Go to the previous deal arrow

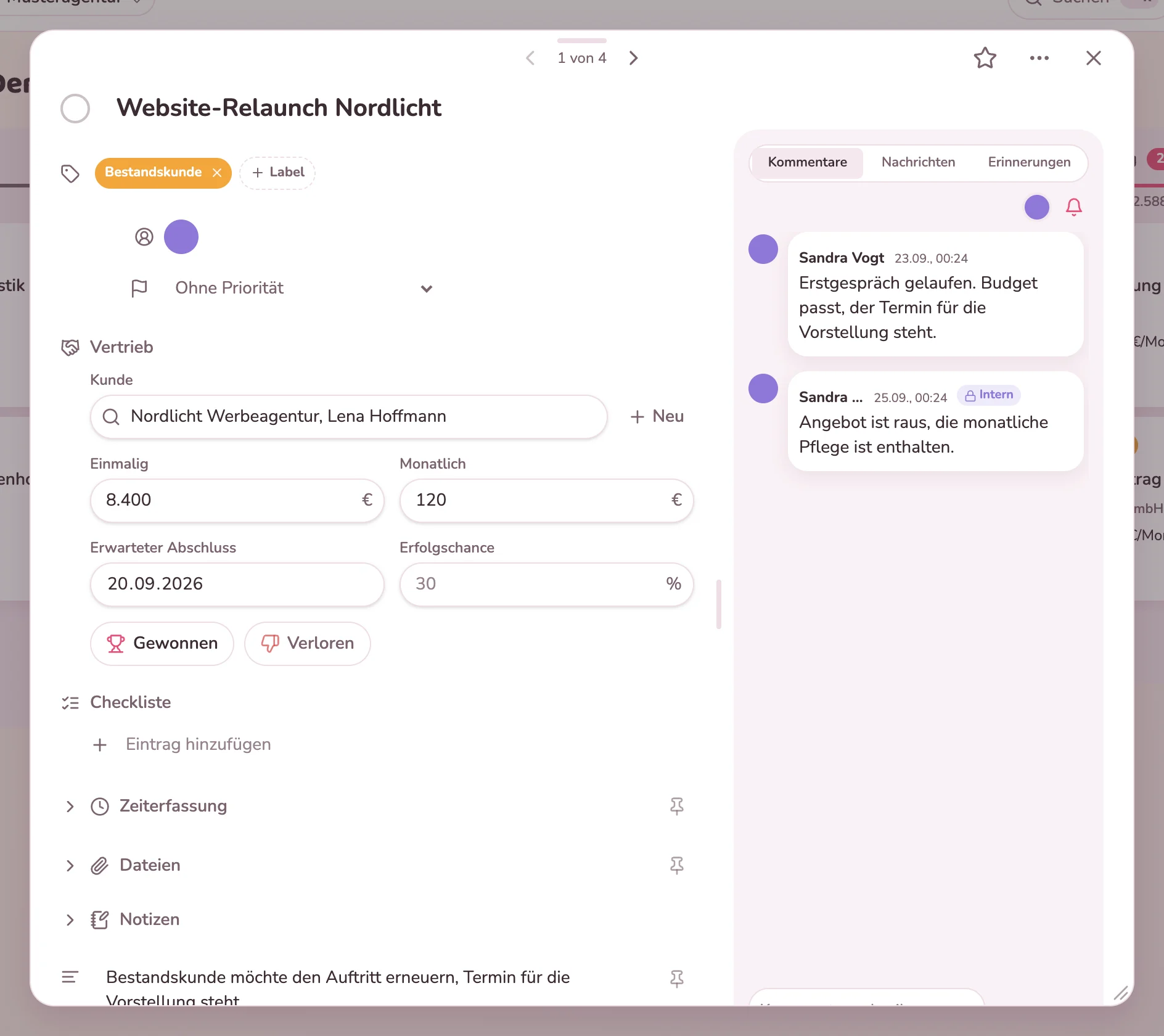click(530, 58)
